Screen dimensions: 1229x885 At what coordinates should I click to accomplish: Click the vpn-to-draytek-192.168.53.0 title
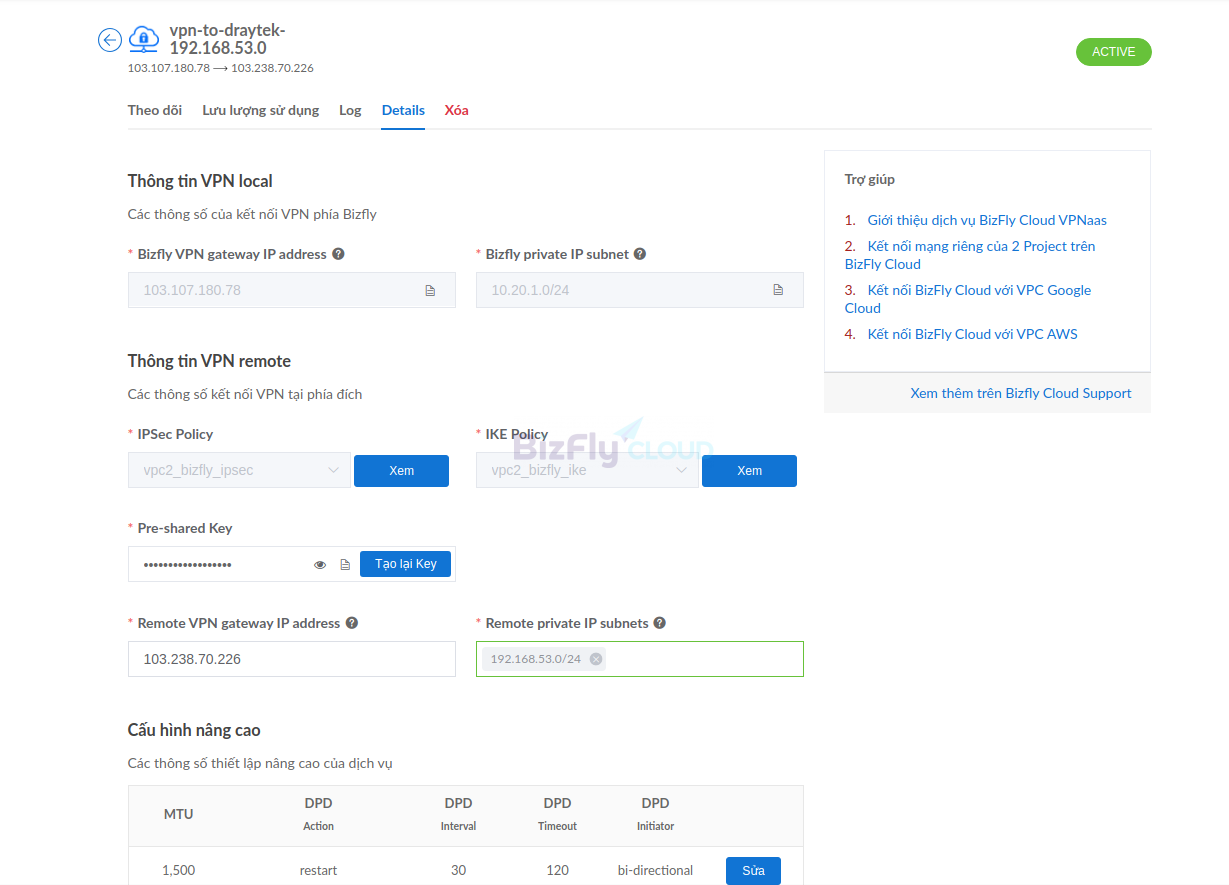[228, 39]
